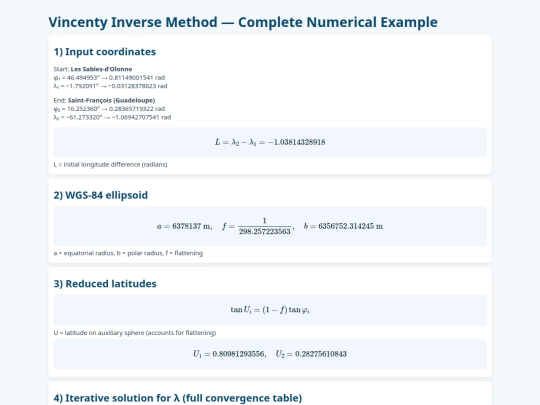Image resolution: width=540 pixels, height=405 pixels.
Task: Click the b = 6356752.314245 m value
Action: [x=343, y=226]
